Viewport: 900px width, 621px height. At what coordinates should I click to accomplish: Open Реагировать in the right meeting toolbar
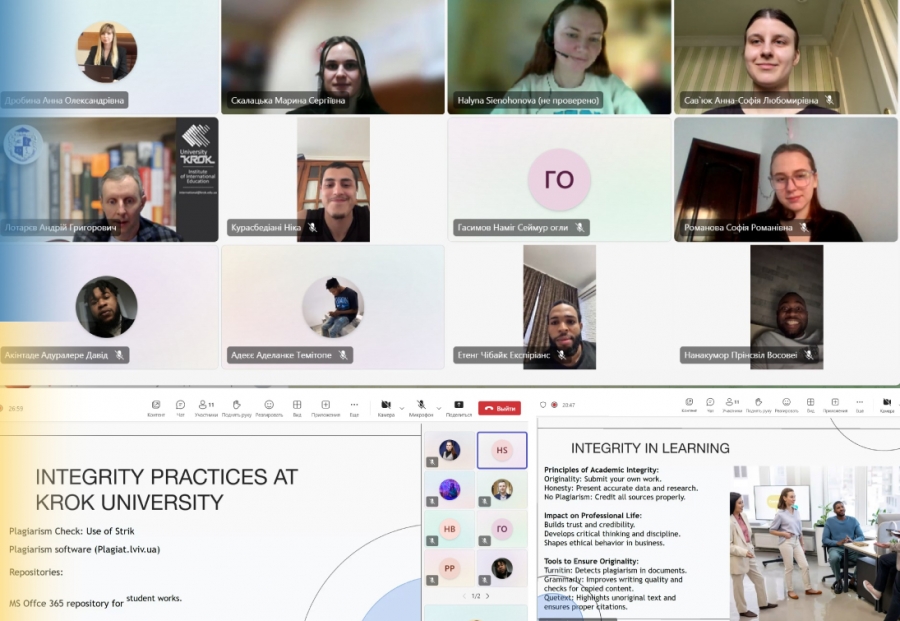(786, 405)
